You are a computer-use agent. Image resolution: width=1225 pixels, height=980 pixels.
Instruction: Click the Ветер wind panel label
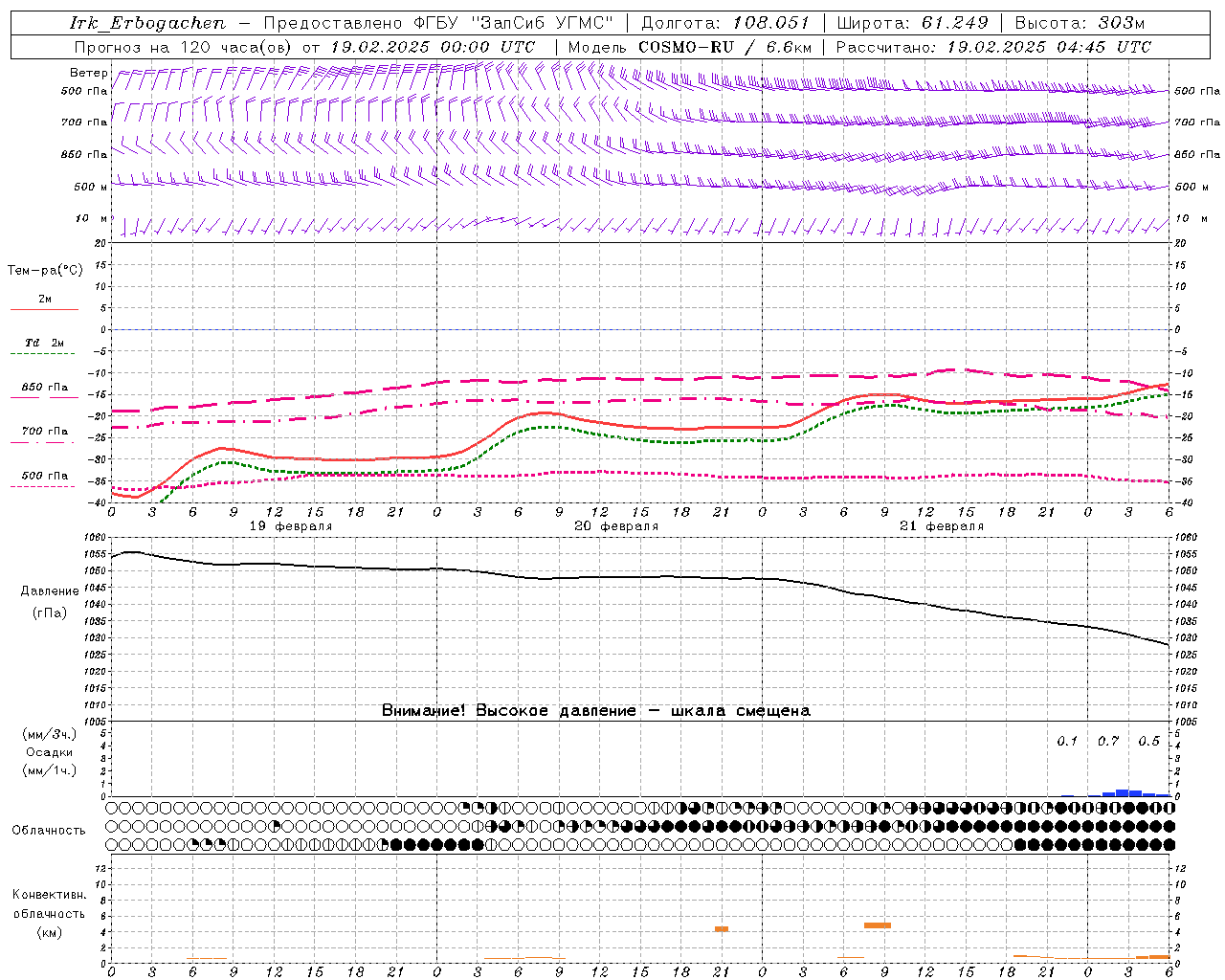point(89,73)
